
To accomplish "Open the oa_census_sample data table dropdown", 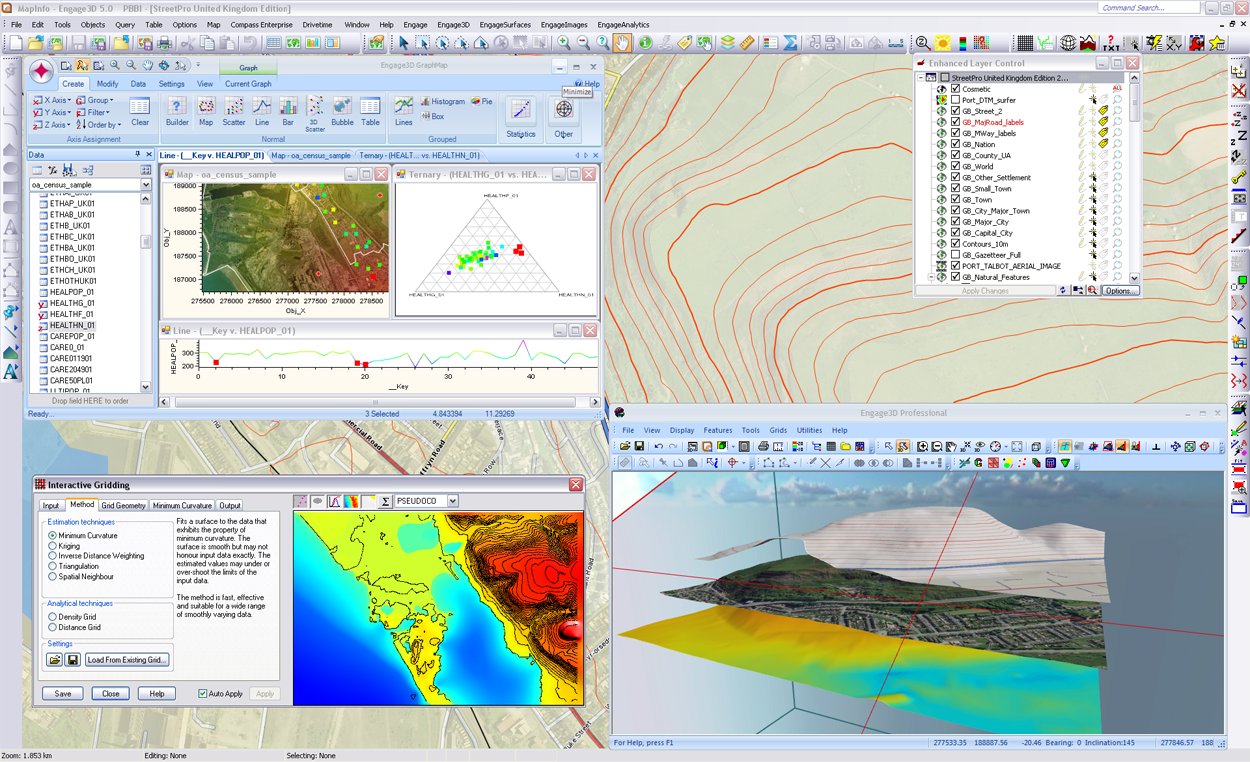I will coord(146,185).
